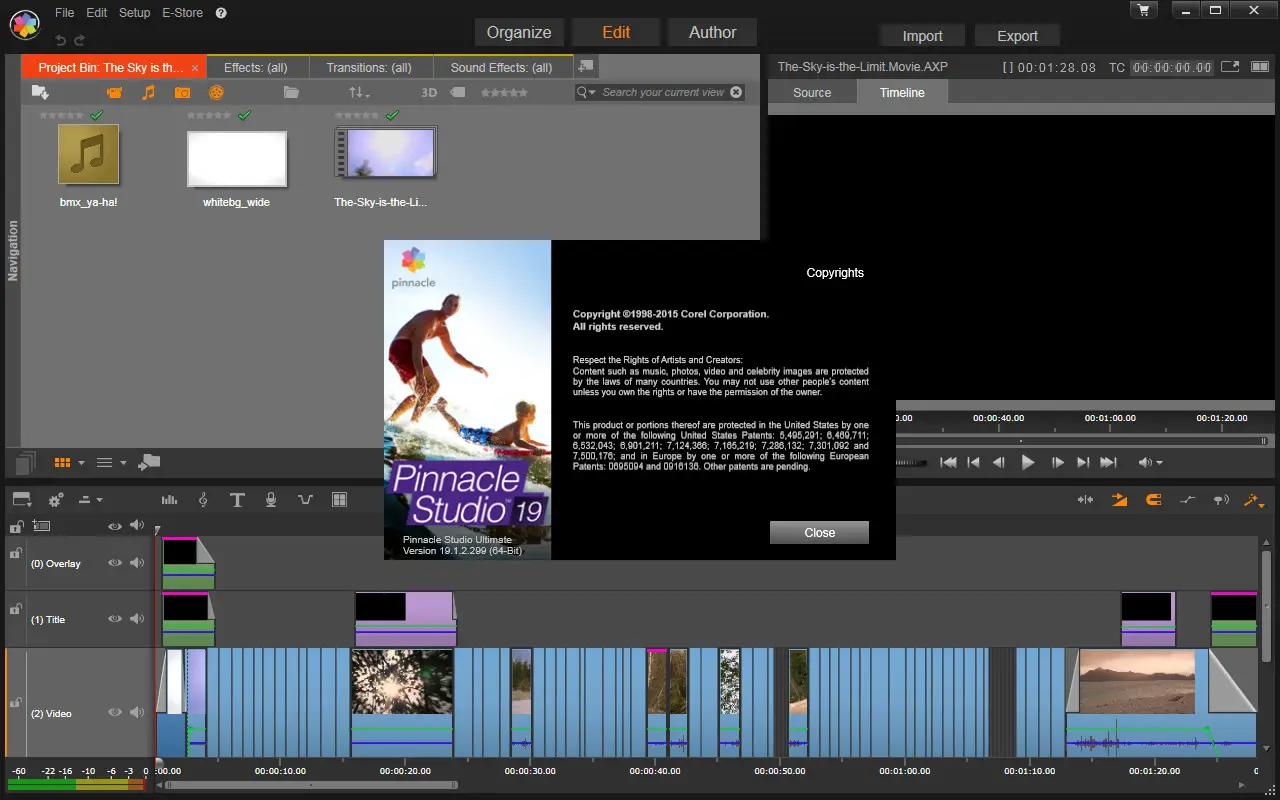This screenshot has height=800, width=1280.
Task: Show photos filter camera icon
Action: [x=182, y=92]
